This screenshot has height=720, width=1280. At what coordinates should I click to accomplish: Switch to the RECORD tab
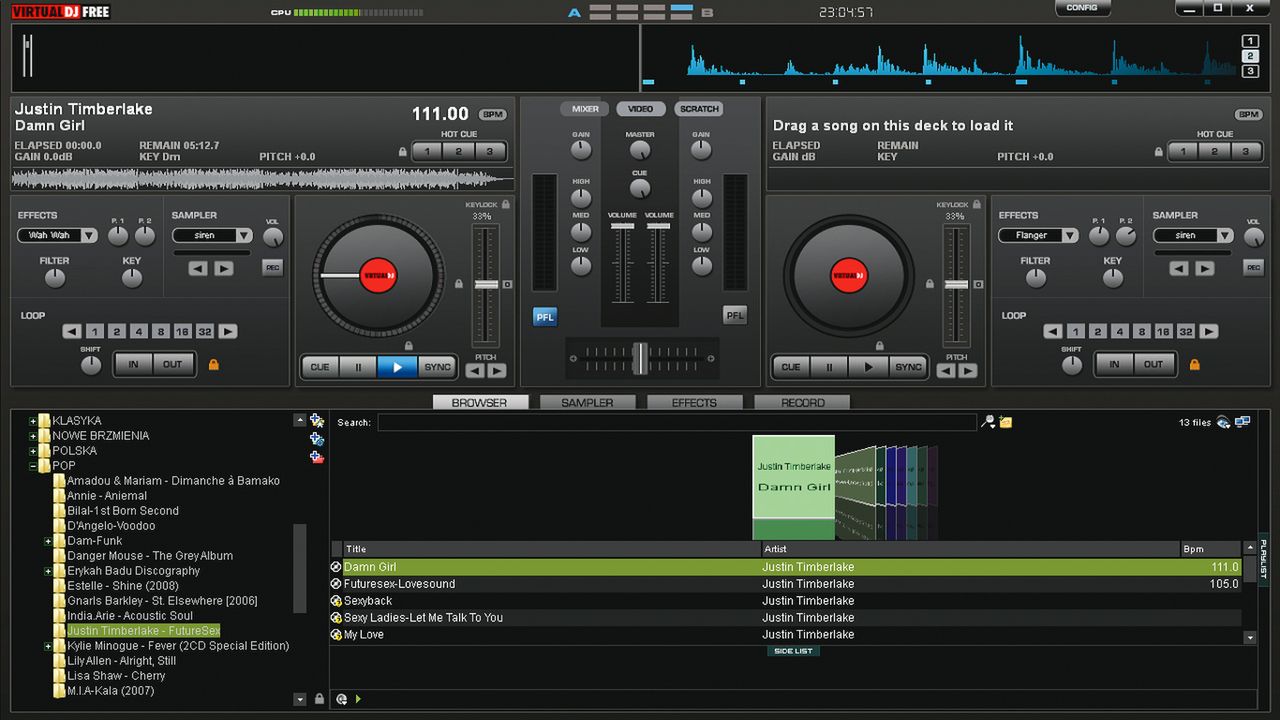coord(802,402)
